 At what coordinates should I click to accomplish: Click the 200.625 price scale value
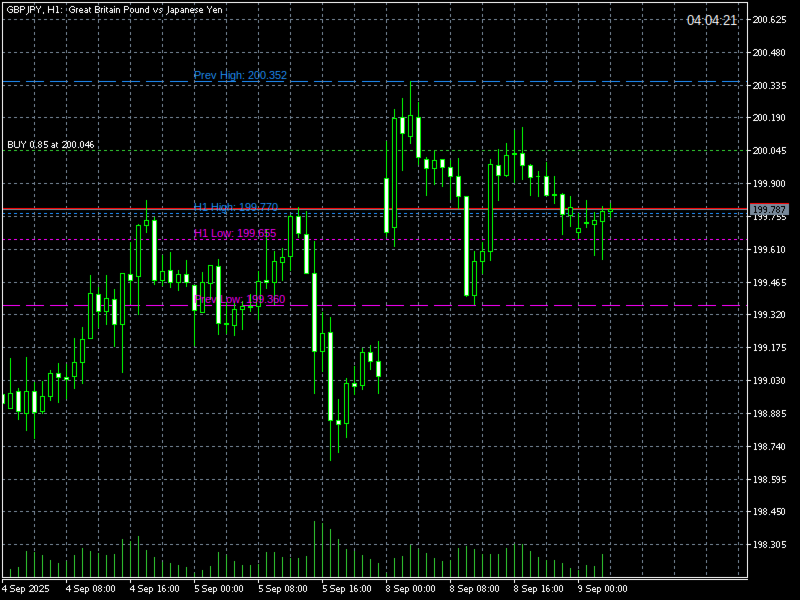[769, 20]
